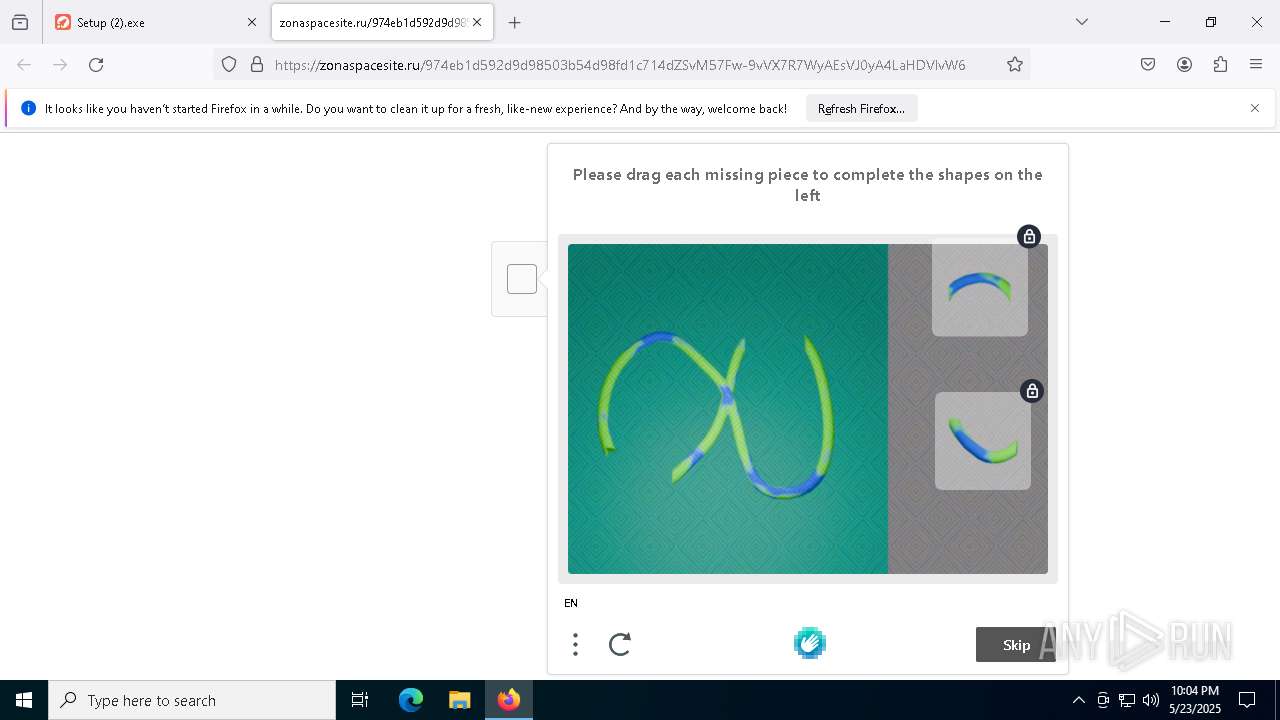Image resolution: width=1280 pixels, height=720 pixels.
Task: Close the zonaspacesite.ru tab
Action: tap(477, 22)
